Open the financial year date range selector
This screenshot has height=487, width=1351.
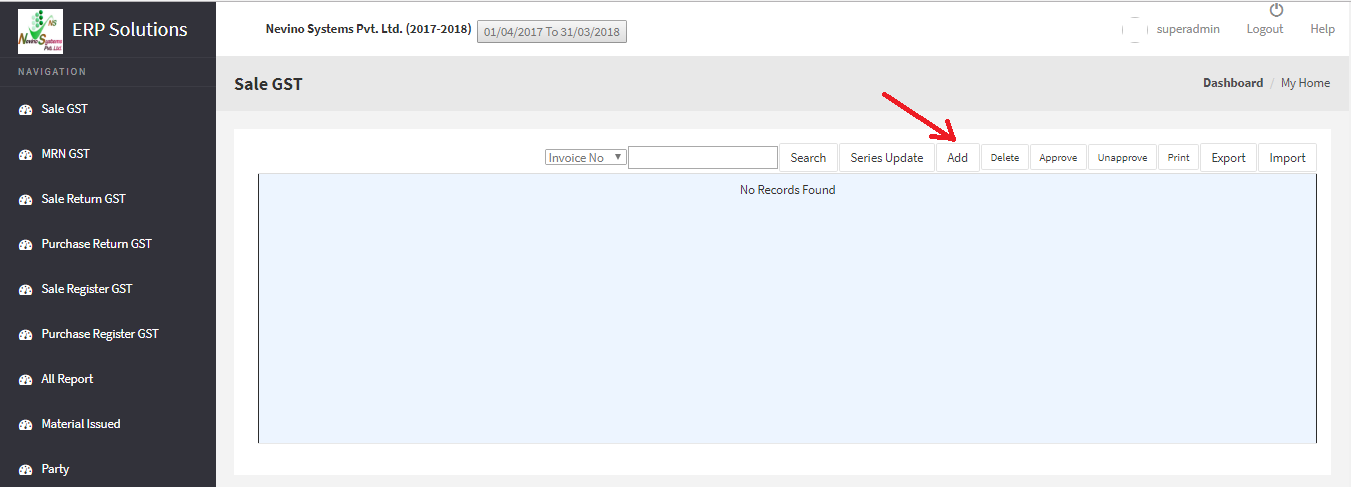tap(552, 32)
